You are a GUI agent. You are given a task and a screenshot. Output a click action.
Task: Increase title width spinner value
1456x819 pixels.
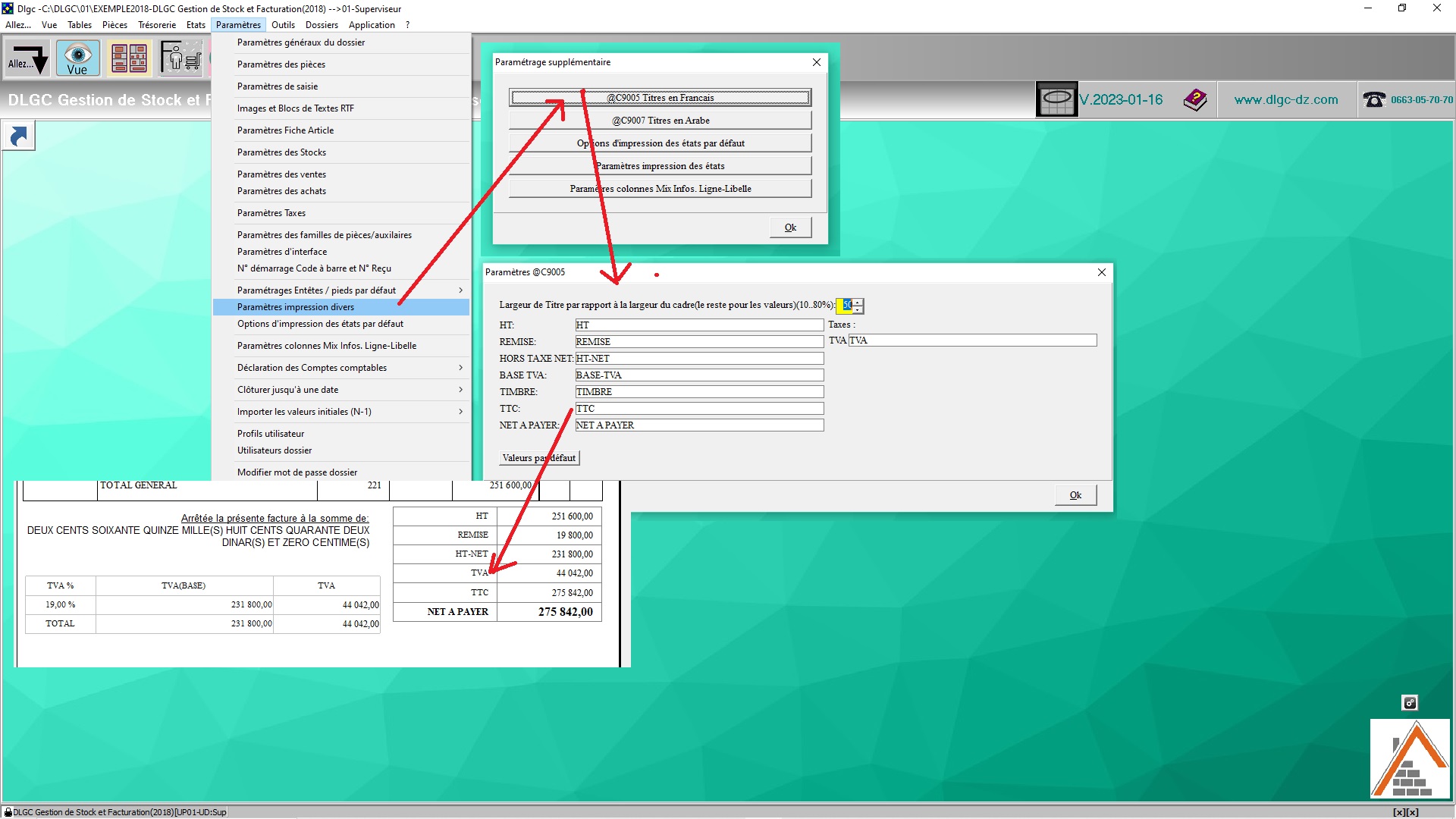pos(858,302)
